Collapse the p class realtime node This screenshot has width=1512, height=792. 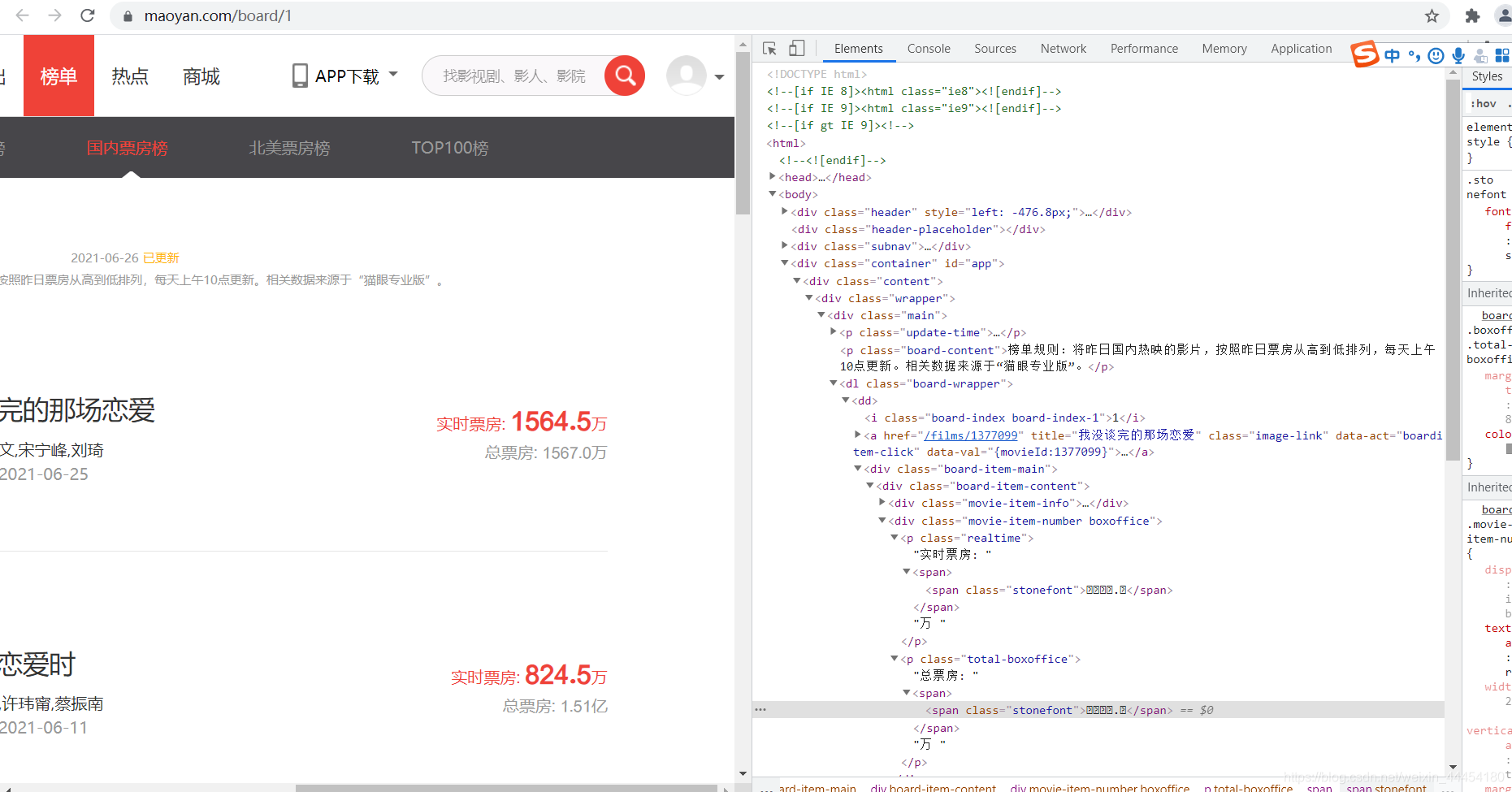coord(894,538)
